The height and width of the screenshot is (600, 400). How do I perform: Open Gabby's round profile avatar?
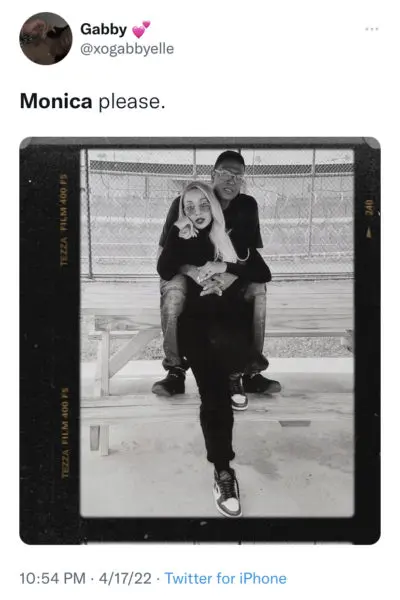pyautogui.click(x=46, y=38)
